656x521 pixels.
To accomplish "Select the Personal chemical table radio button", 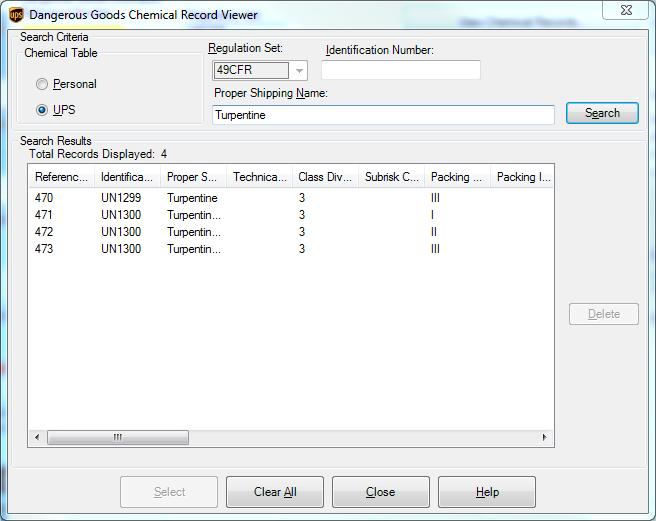I will click(42, 84).
